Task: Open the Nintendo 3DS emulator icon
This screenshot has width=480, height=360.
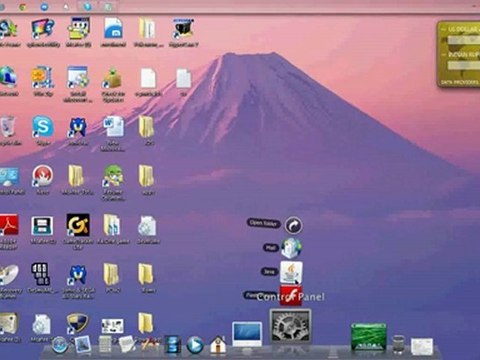Action: click(x=42, y=226)
